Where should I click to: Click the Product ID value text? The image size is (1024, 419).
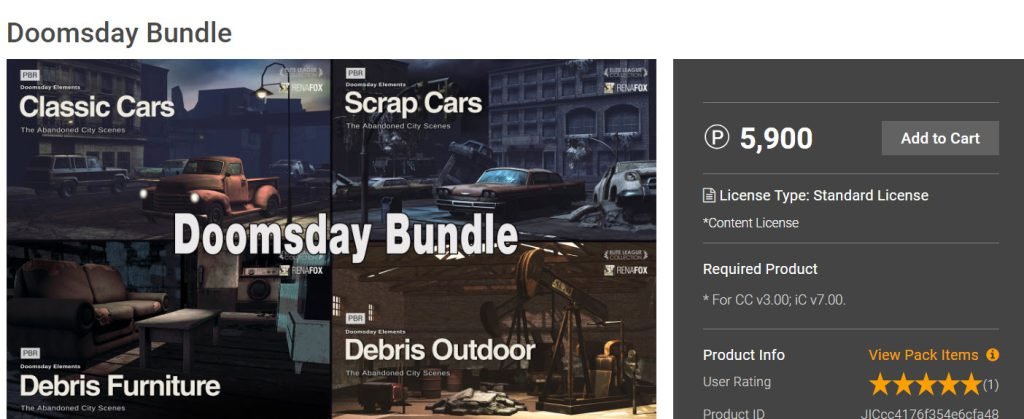[929, 414]
